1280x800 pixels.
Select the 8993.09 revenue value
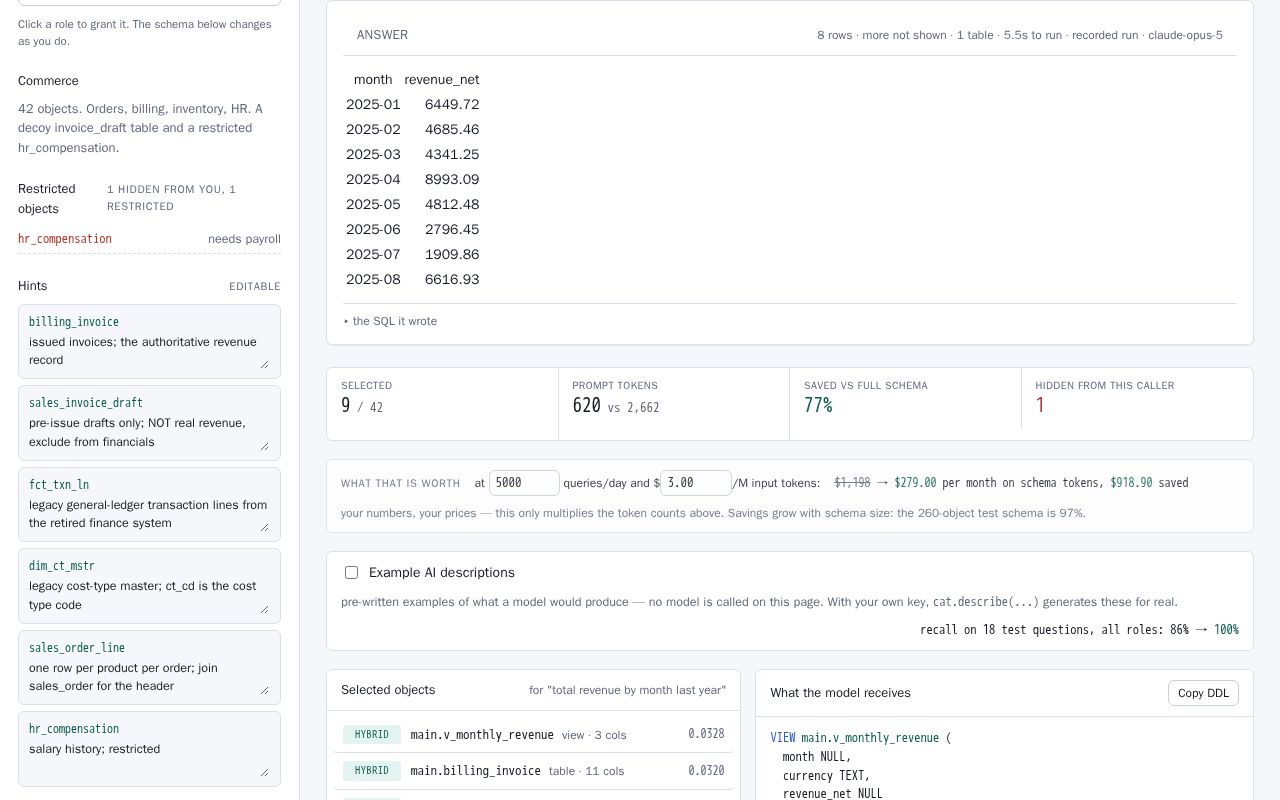pos(452,180)
